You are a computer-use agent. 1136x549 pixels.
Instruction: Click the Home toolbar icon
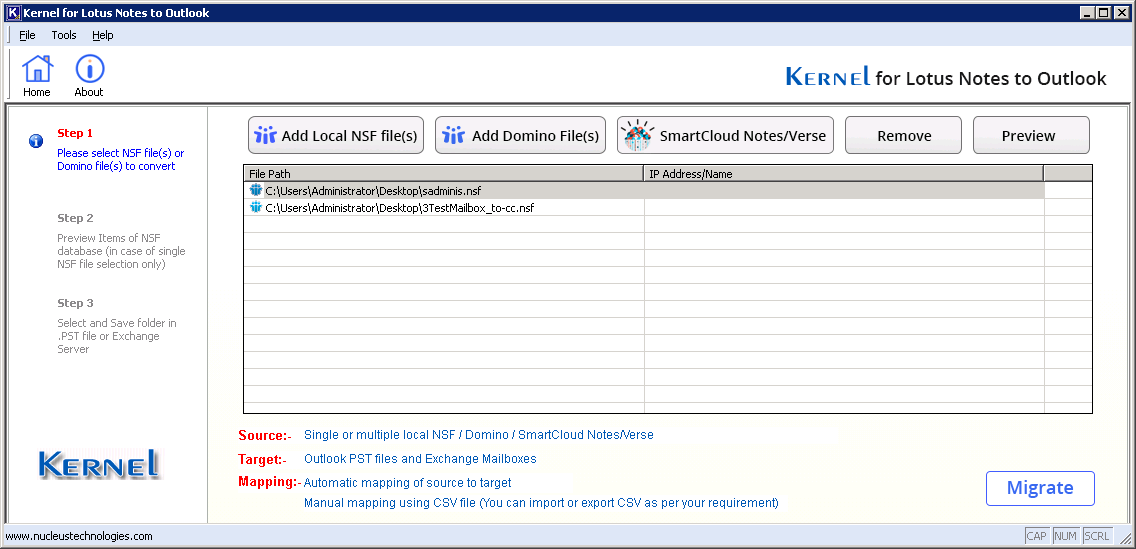tap(37, 76)
